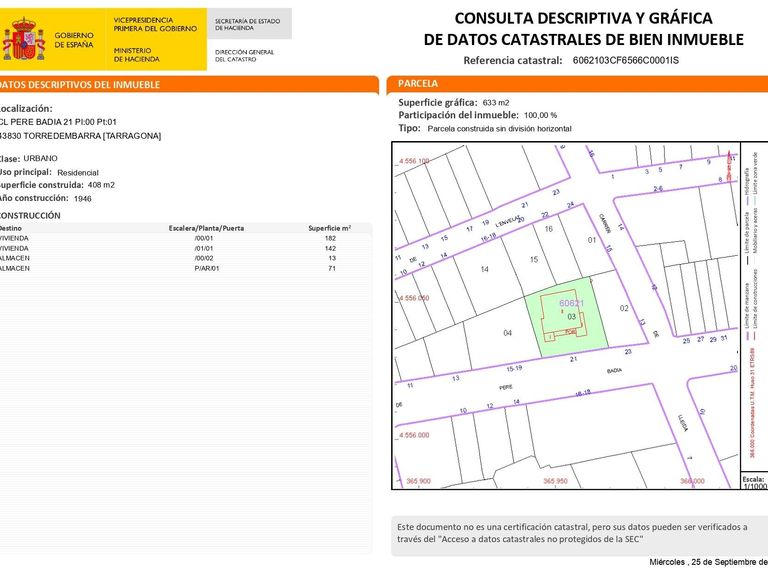Select graphic surface value '633 m2'
The height and width of the screenshot is (576, 768).
[496, 103]
